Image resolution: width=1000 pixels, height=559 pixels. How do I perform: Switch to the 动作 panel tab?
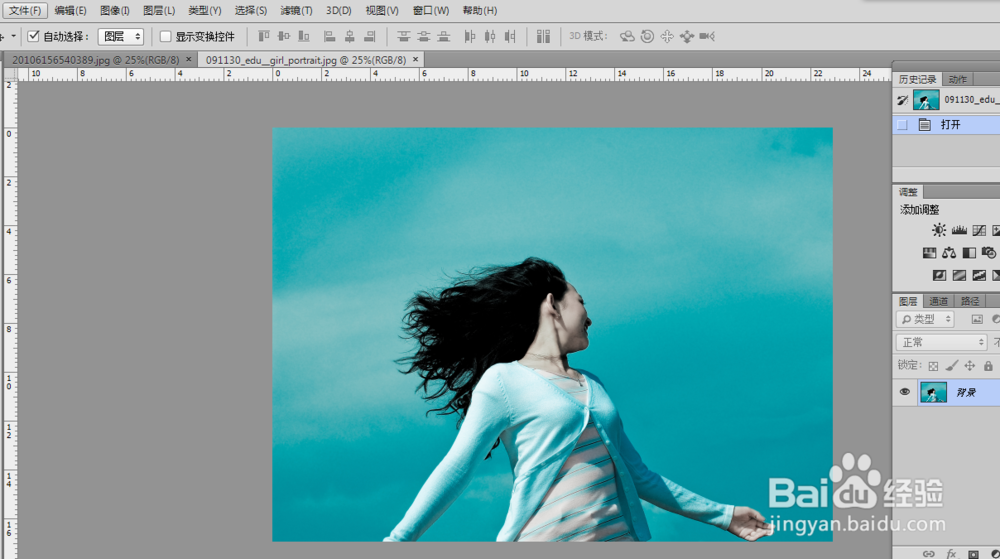point(957,80)
